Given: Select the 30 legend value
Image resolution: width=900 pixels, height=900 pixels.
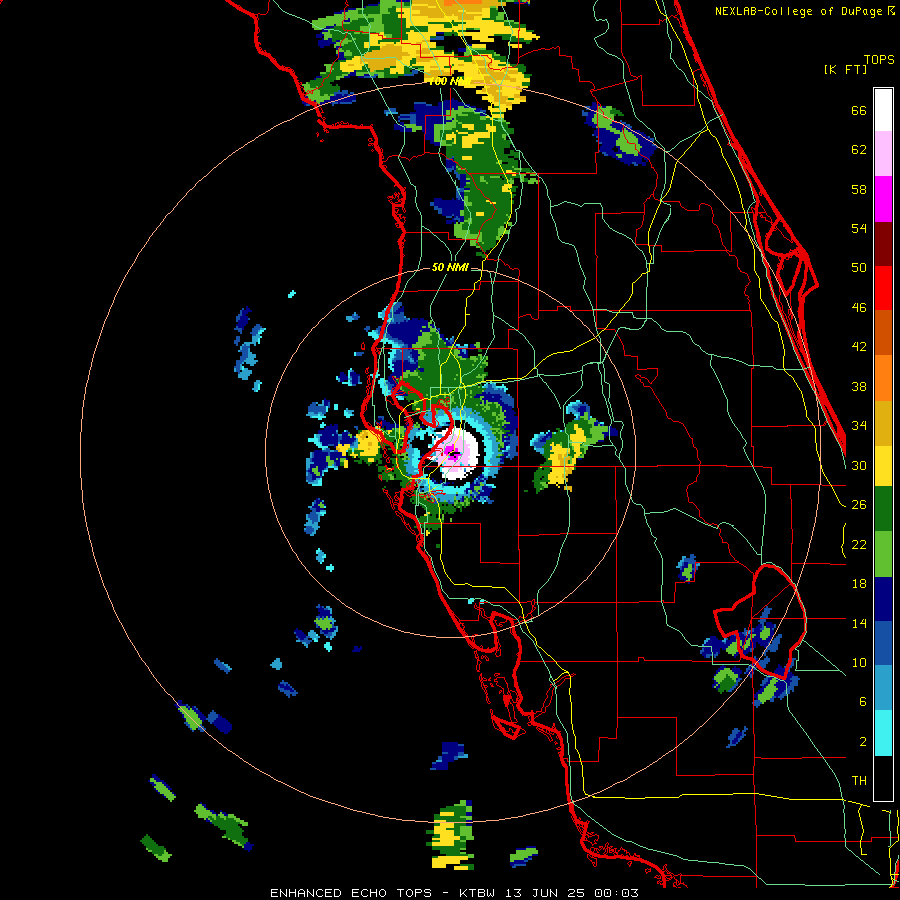Looking at the screenshot, I should pos(859,465).
